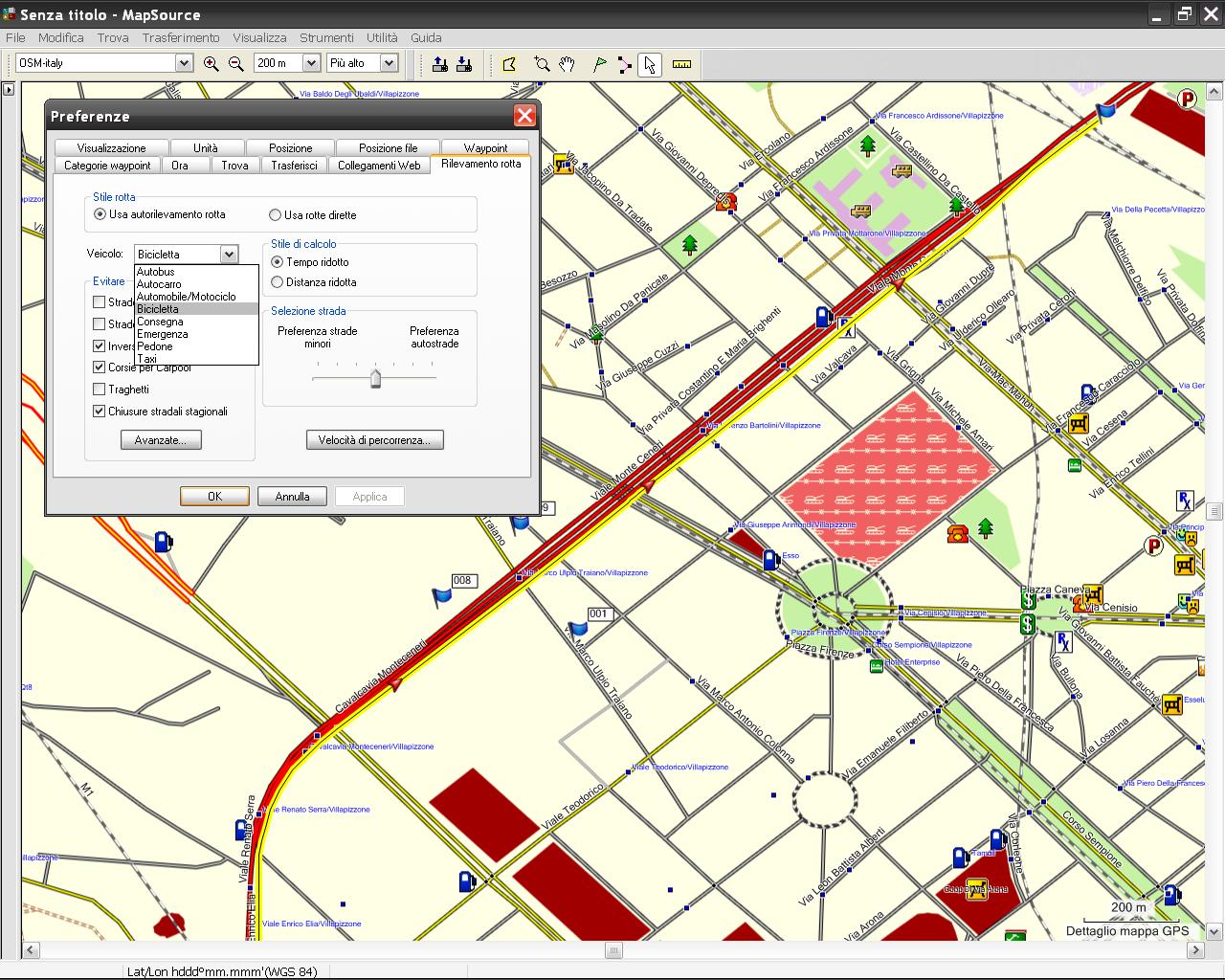
Task: Click the blue flag waypoint 001
Action: point(577,629)
